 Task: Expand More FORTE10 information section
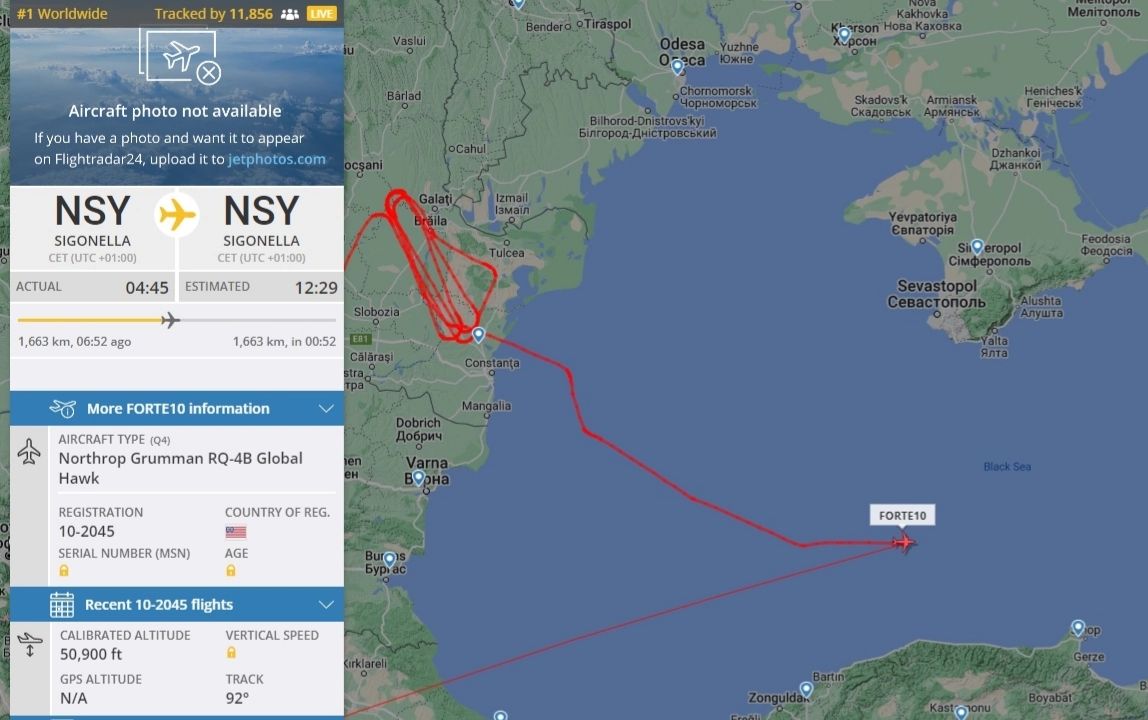[x=176, y=409]
